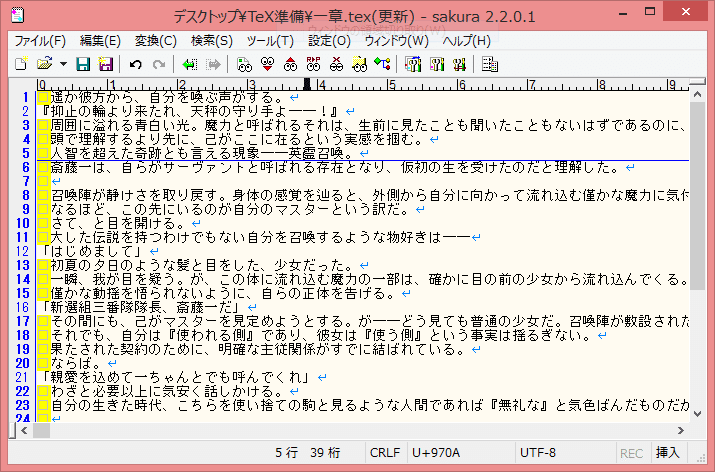Open the 検索(S) menu
715x472 pixels.
click(x=212, y=41)
